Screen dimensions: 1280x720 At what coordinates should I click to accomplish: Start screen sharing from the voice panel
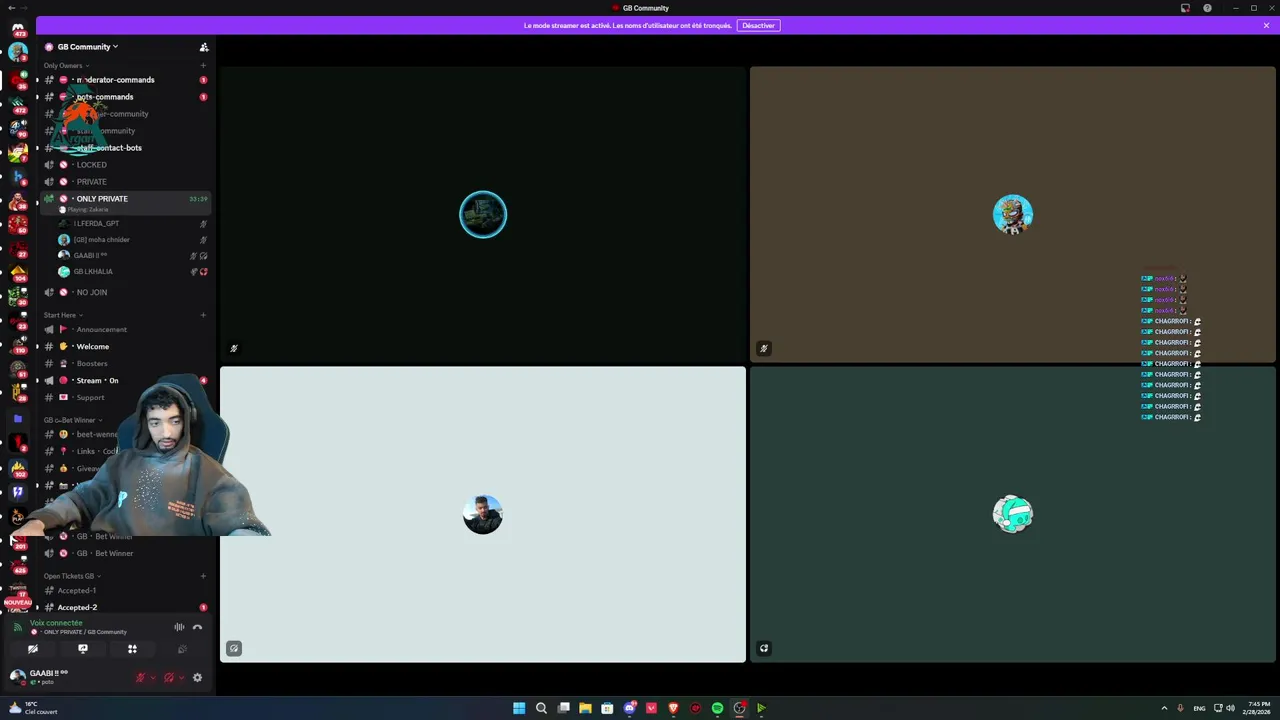pos(83,649)
